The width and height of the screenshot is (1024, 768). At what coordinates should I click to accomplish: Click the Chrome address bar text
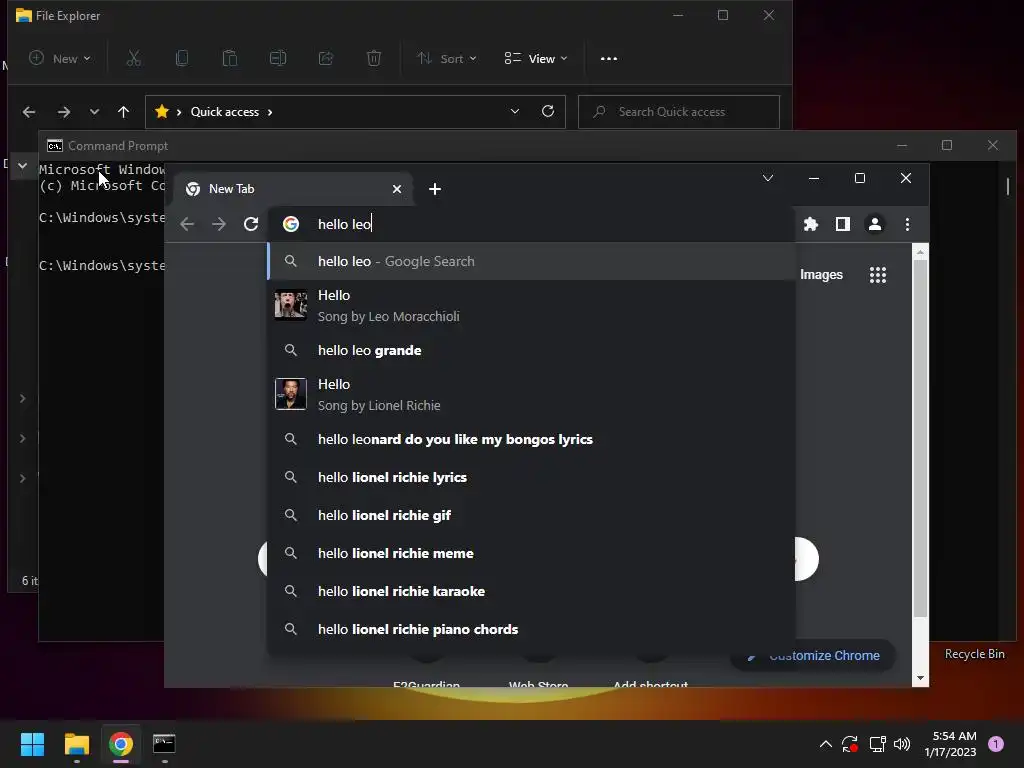(344, 225)
